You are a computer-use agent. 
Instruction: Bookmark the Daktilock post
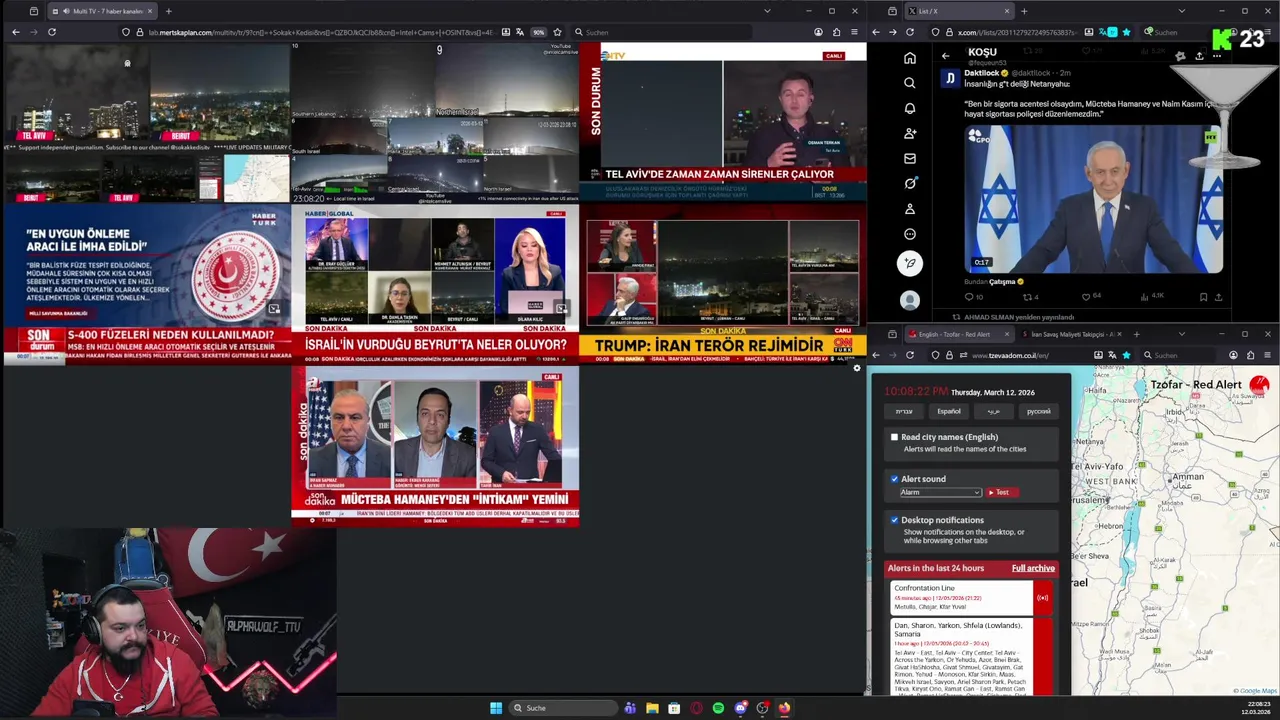click(x=1203, y=297)
